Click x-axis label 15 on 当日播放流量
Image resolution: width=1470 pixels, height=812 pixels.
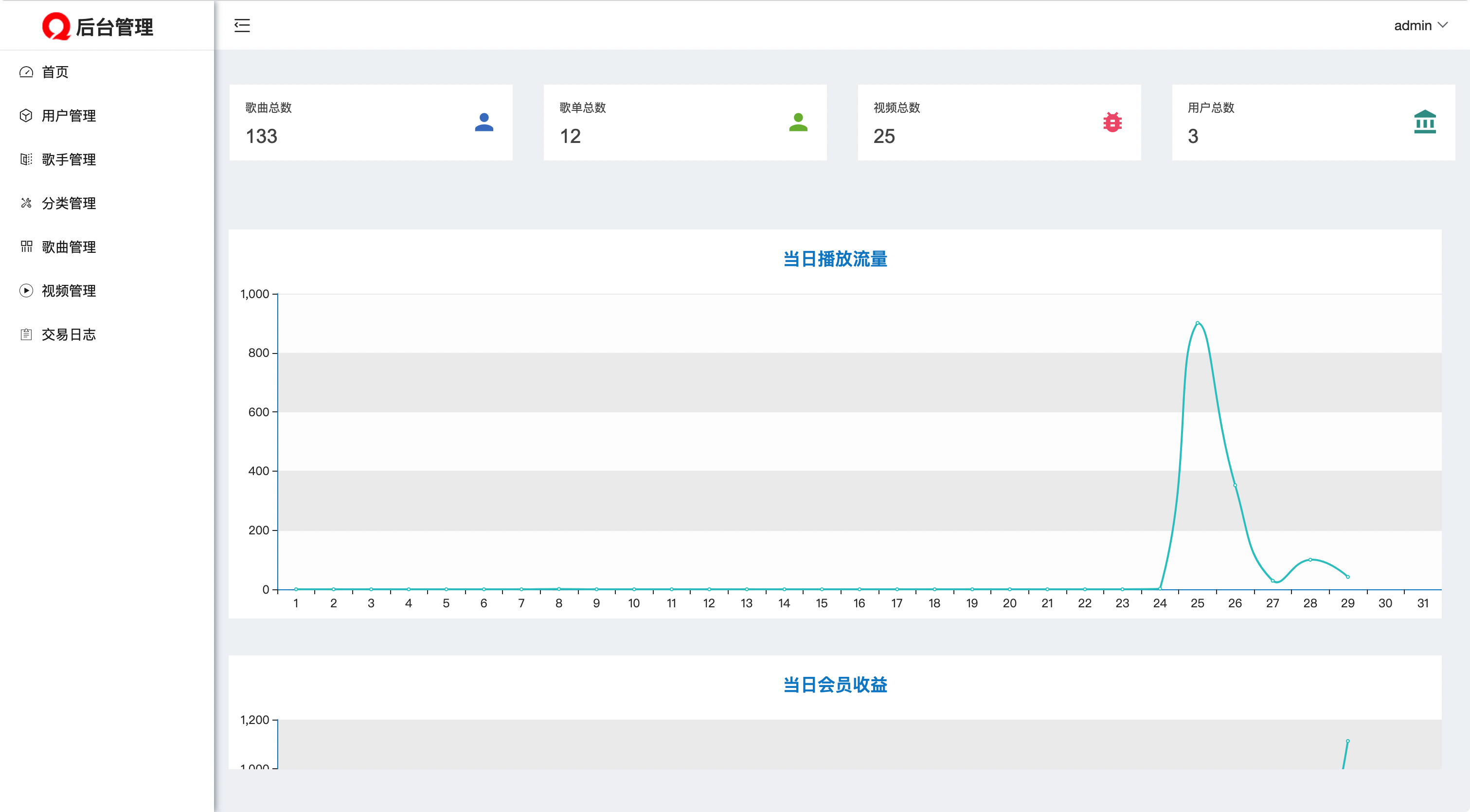pyautogui.click(x=822, y=603)
